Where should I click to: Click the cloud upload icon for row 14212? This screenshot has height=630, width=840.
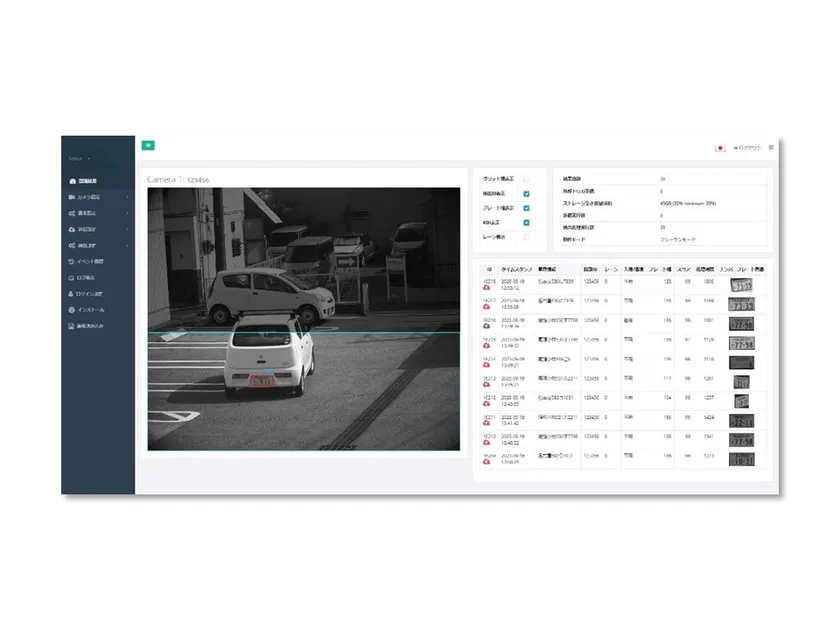click(x=486, y=403)
